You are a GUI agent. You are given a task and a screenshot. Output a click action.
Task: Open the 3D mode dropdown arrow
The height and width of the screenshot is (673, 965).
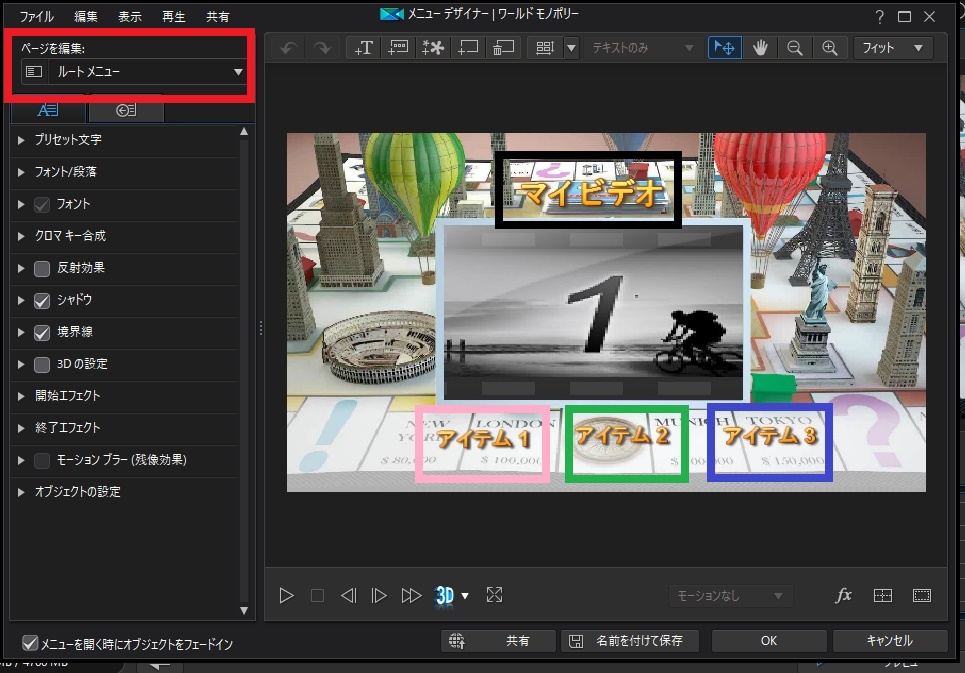465,595
